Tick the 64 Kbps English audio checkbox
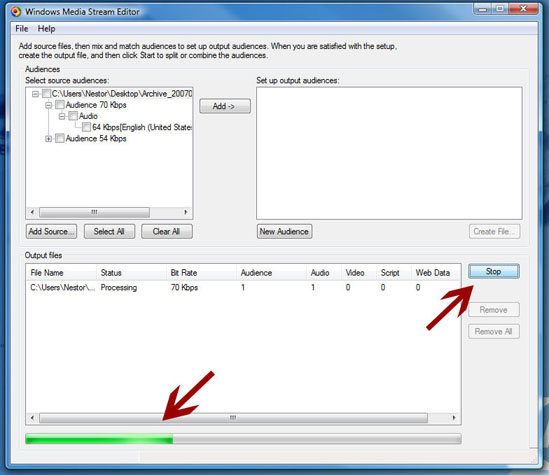Screen dimensions: 549x475 coord(86,127)
